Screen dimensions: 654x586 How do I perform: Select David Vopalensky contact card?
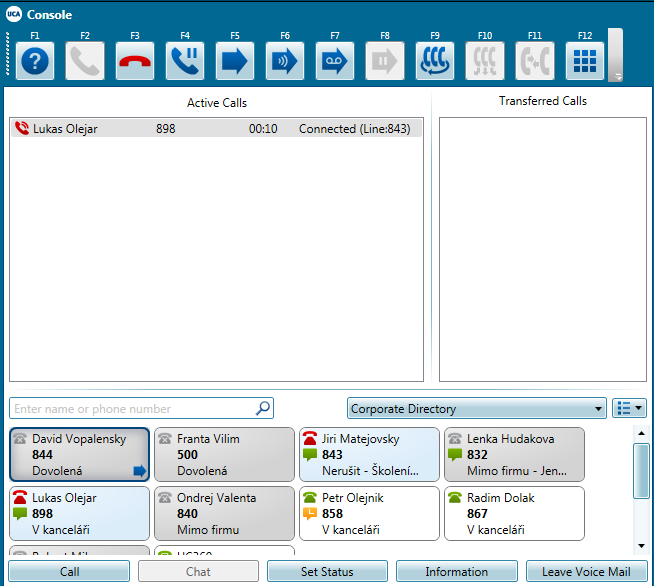(x=79, y=455)
